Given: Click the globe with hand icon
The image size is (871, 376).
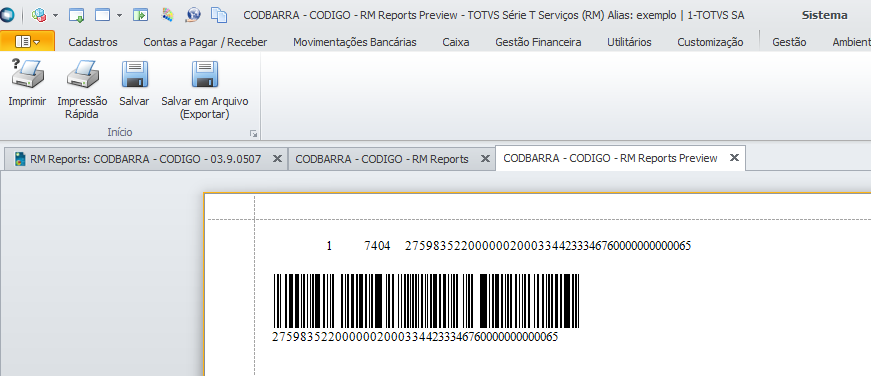Looking at the screenshot, I should pyautogui.click(x=193, y=15).
